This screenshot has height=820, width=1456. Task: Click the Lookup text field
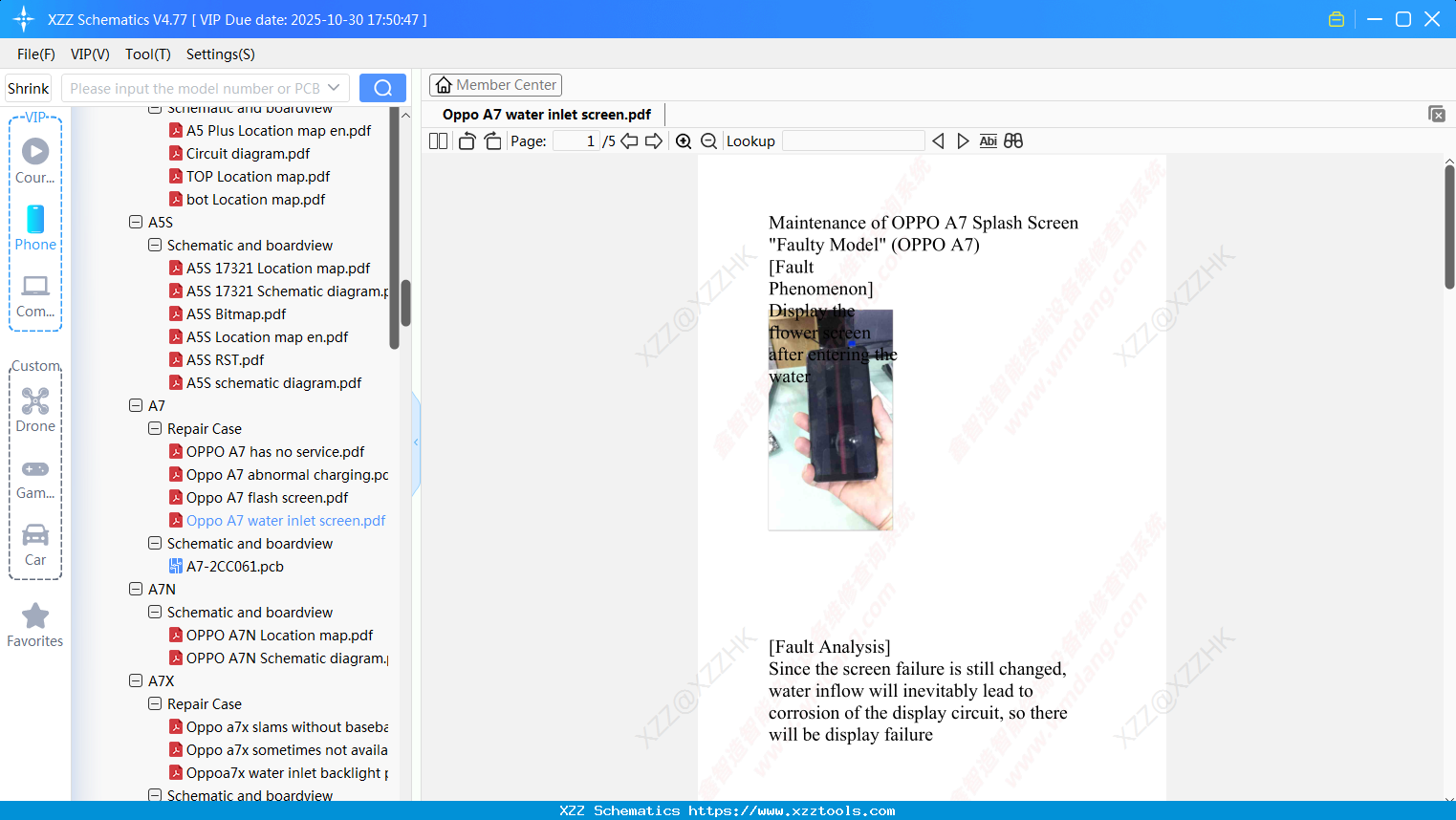click(854, 141)
